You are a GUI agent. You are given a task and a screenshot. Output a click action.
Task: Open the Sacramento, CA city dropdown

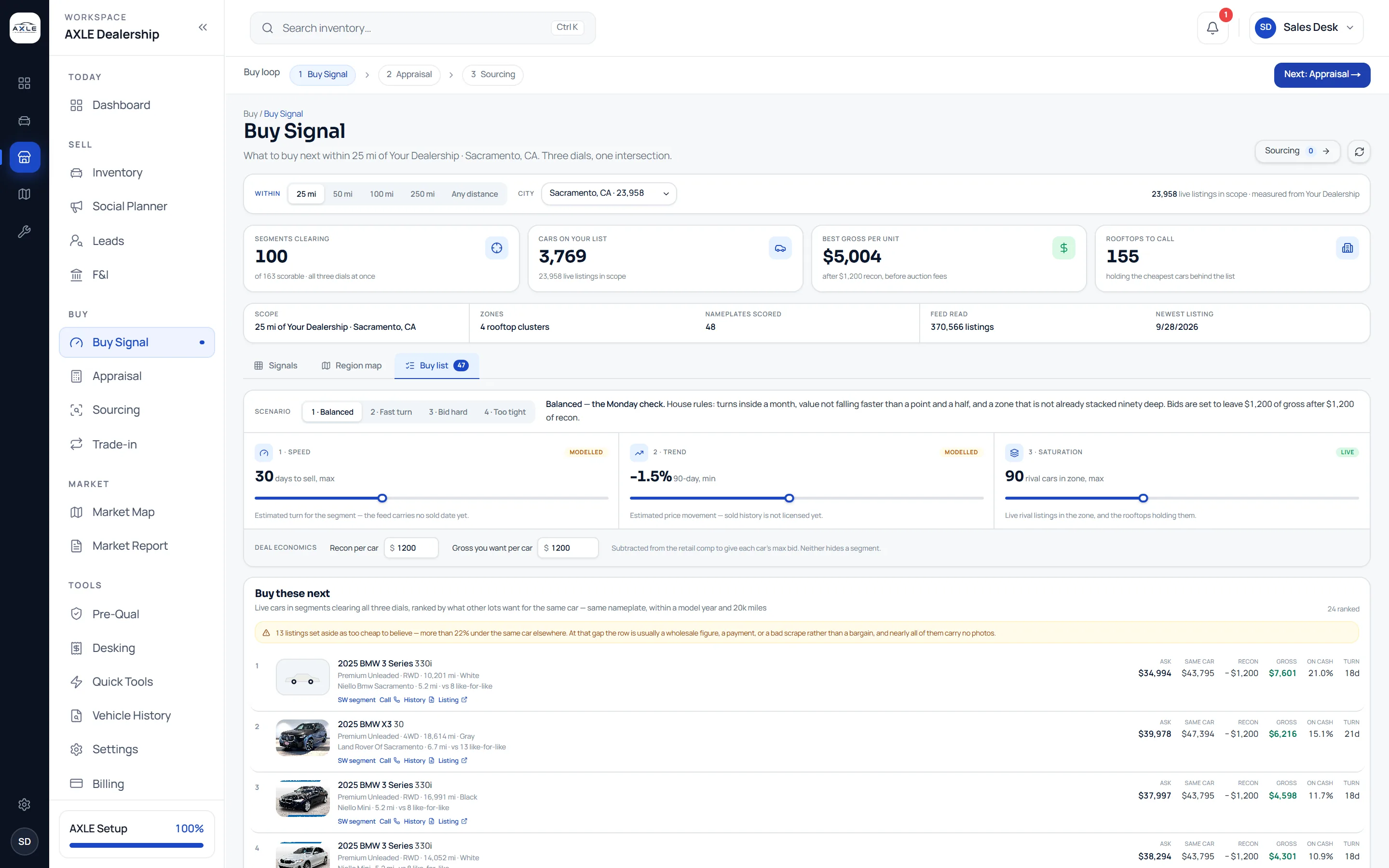[608, 193]
